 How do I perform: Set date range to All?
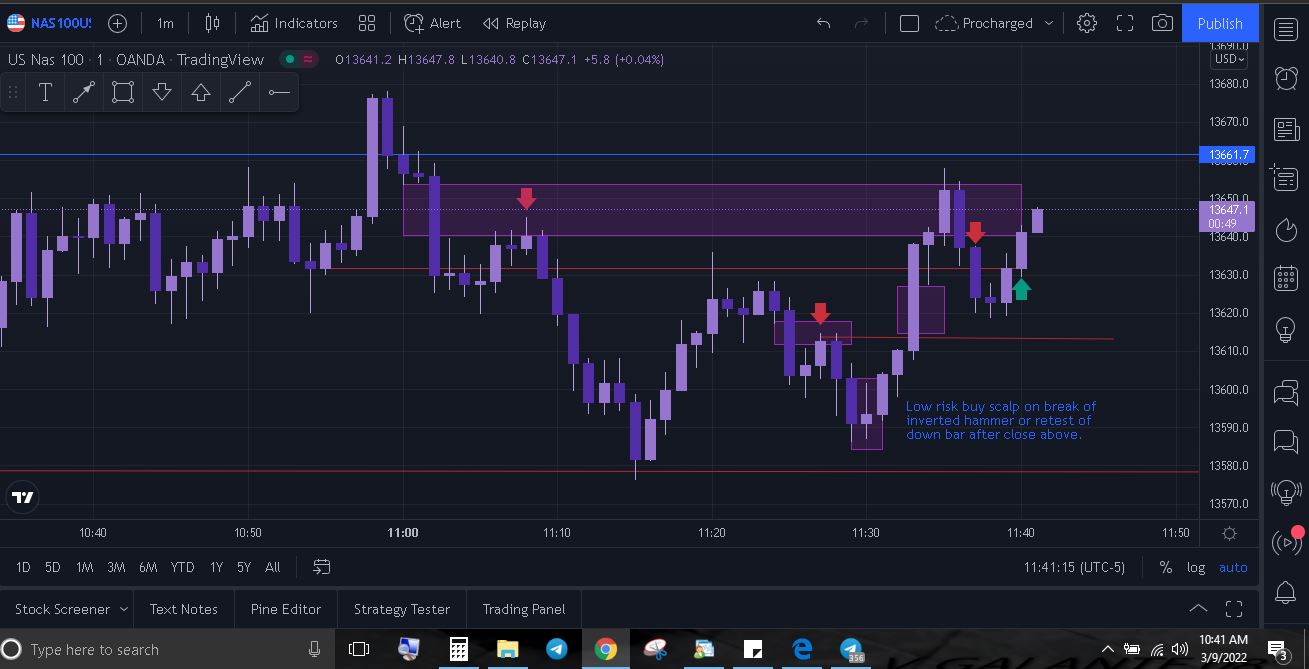[272, 567]
